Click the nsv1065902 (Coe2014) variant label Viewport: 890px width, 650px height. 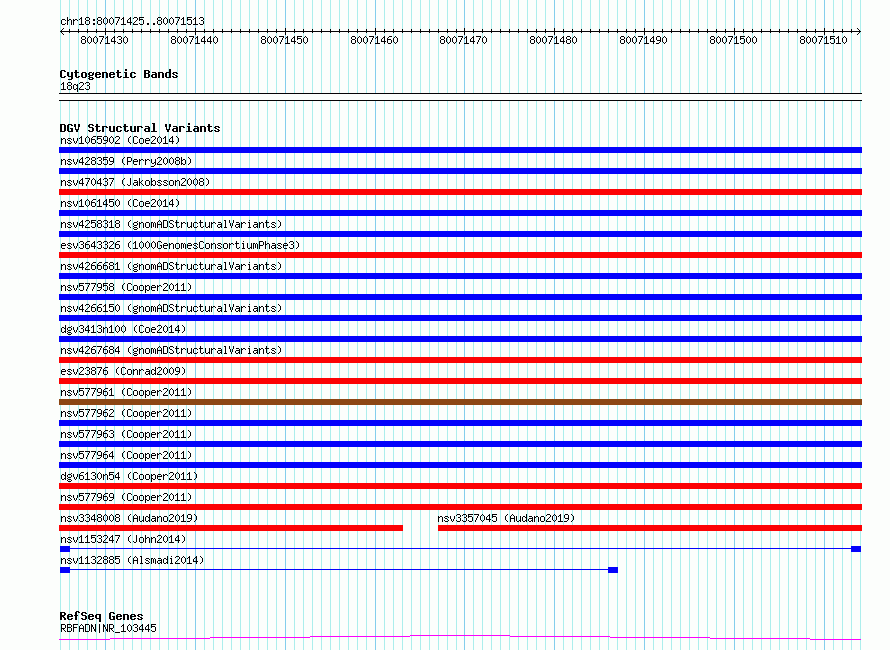120,140
